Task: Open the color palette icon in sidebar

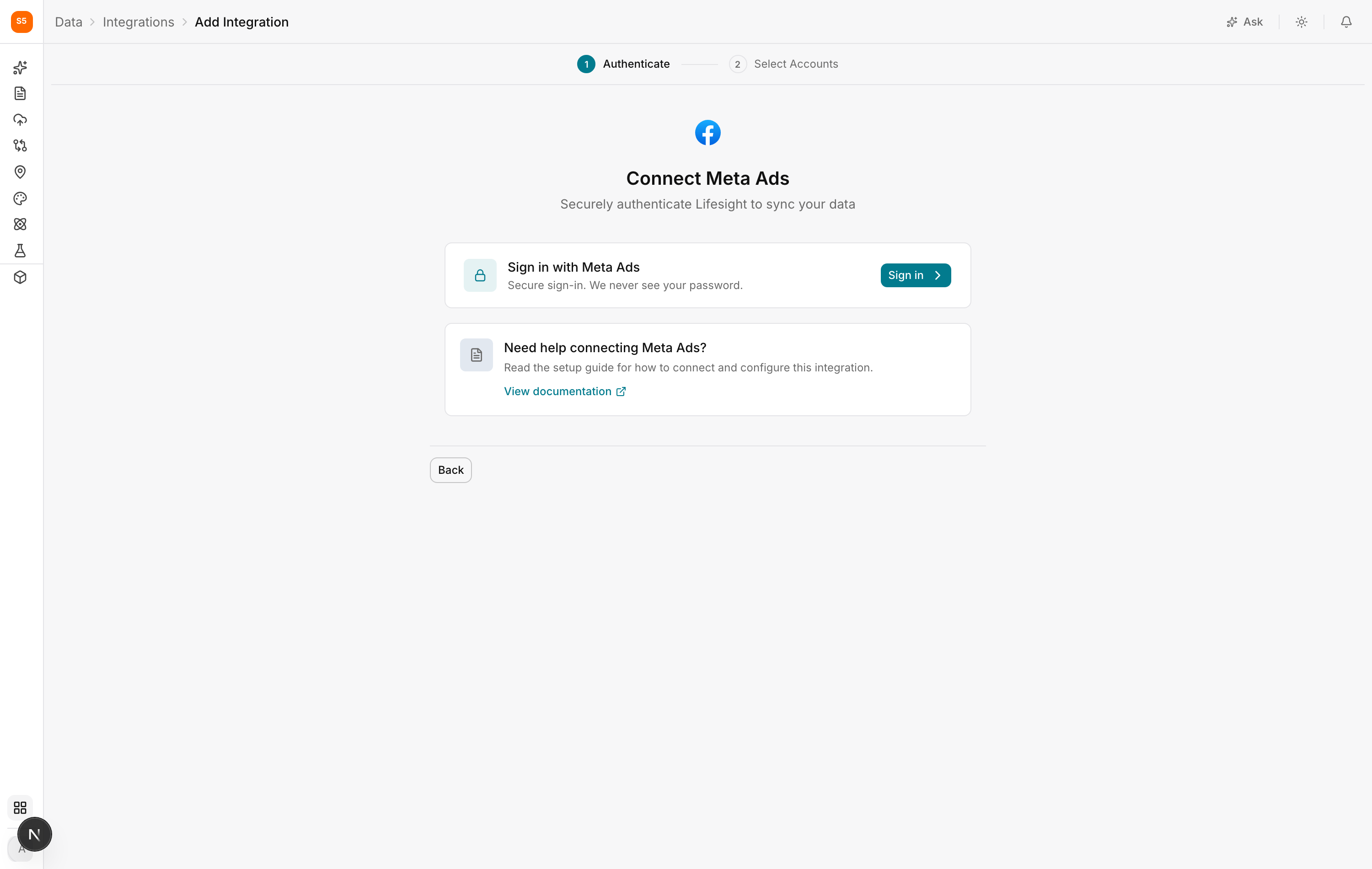Action: (21, 198)
